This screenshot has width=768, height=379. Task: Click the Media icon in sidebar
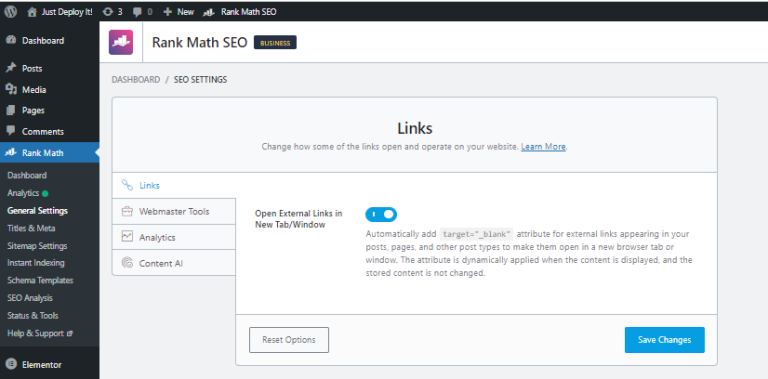point(11,89)
